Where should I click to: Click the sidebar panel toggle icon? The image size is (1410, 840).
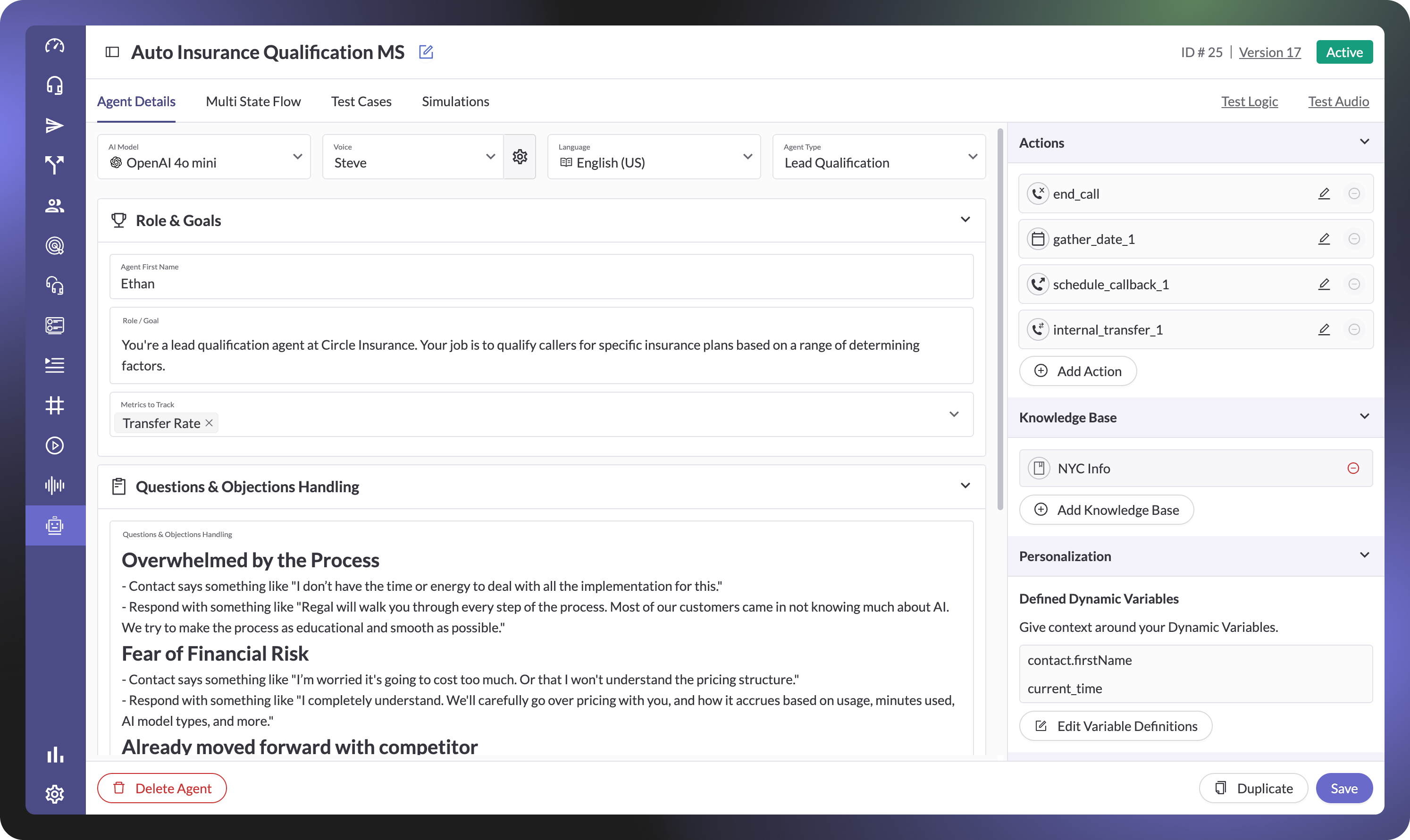[112, 52]
